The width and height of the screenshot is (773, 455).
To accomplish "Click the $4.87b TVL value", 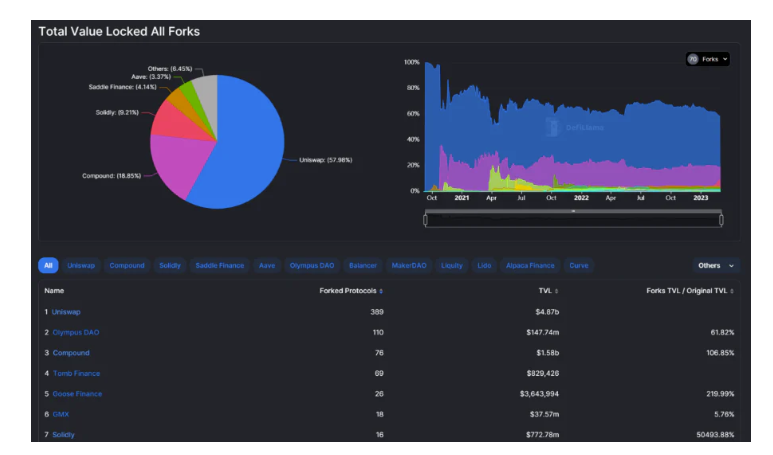I will [547, 312].
